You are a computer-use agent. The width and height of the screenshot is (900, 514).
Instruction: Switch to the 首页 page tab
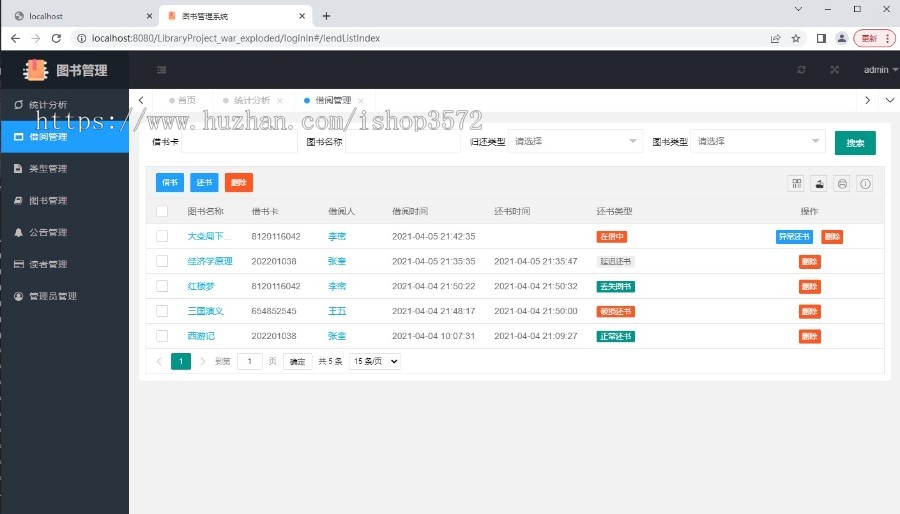tap(182, 100)
